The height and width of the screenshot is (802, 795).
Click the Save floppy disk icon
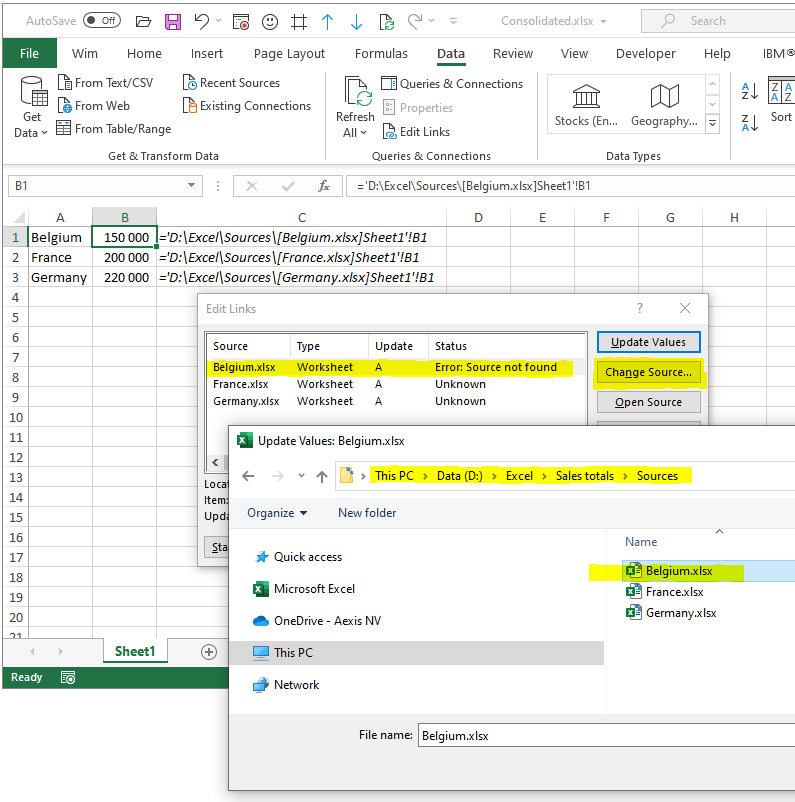pos(173,21)
